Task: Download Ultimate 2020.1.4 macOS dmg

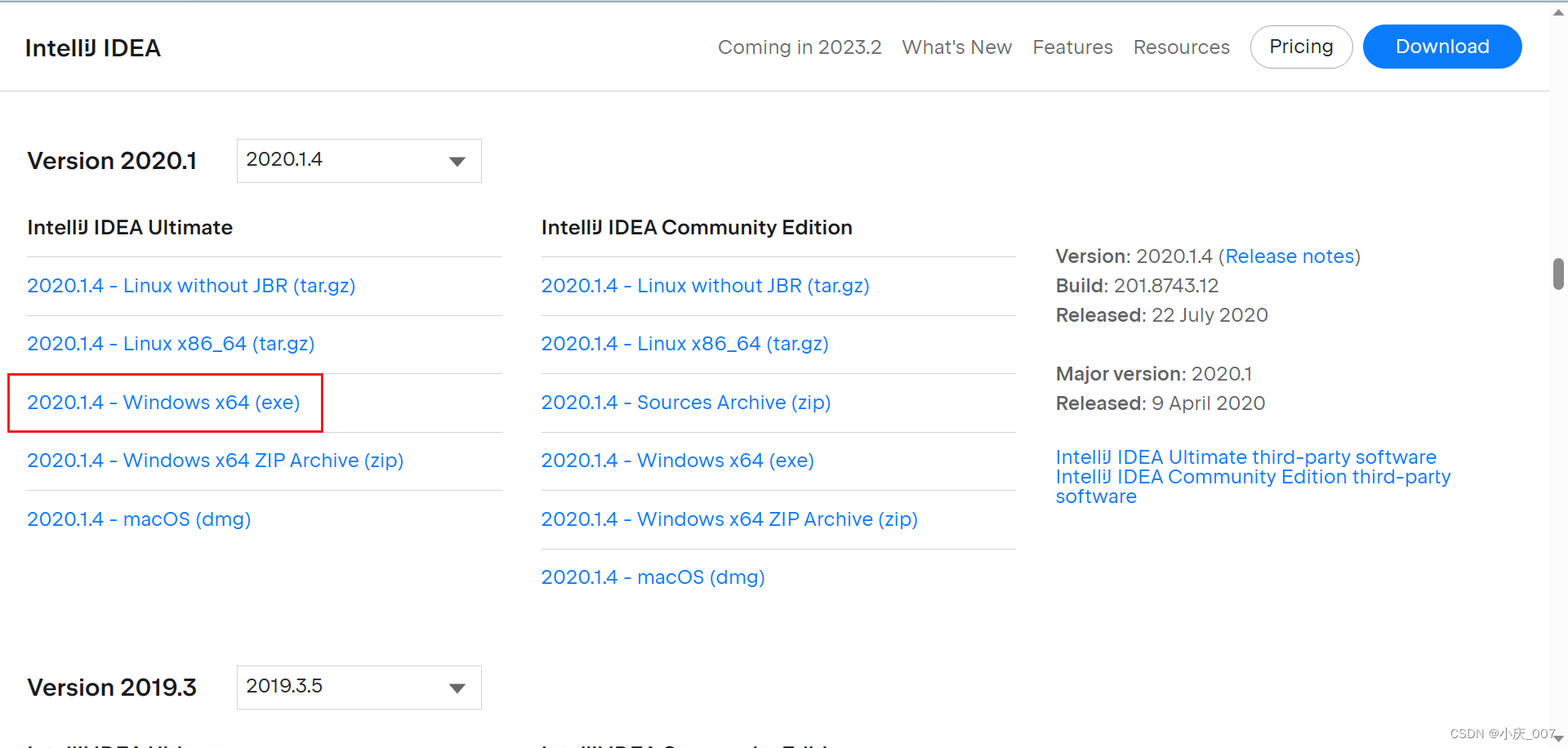Action: 138,519
